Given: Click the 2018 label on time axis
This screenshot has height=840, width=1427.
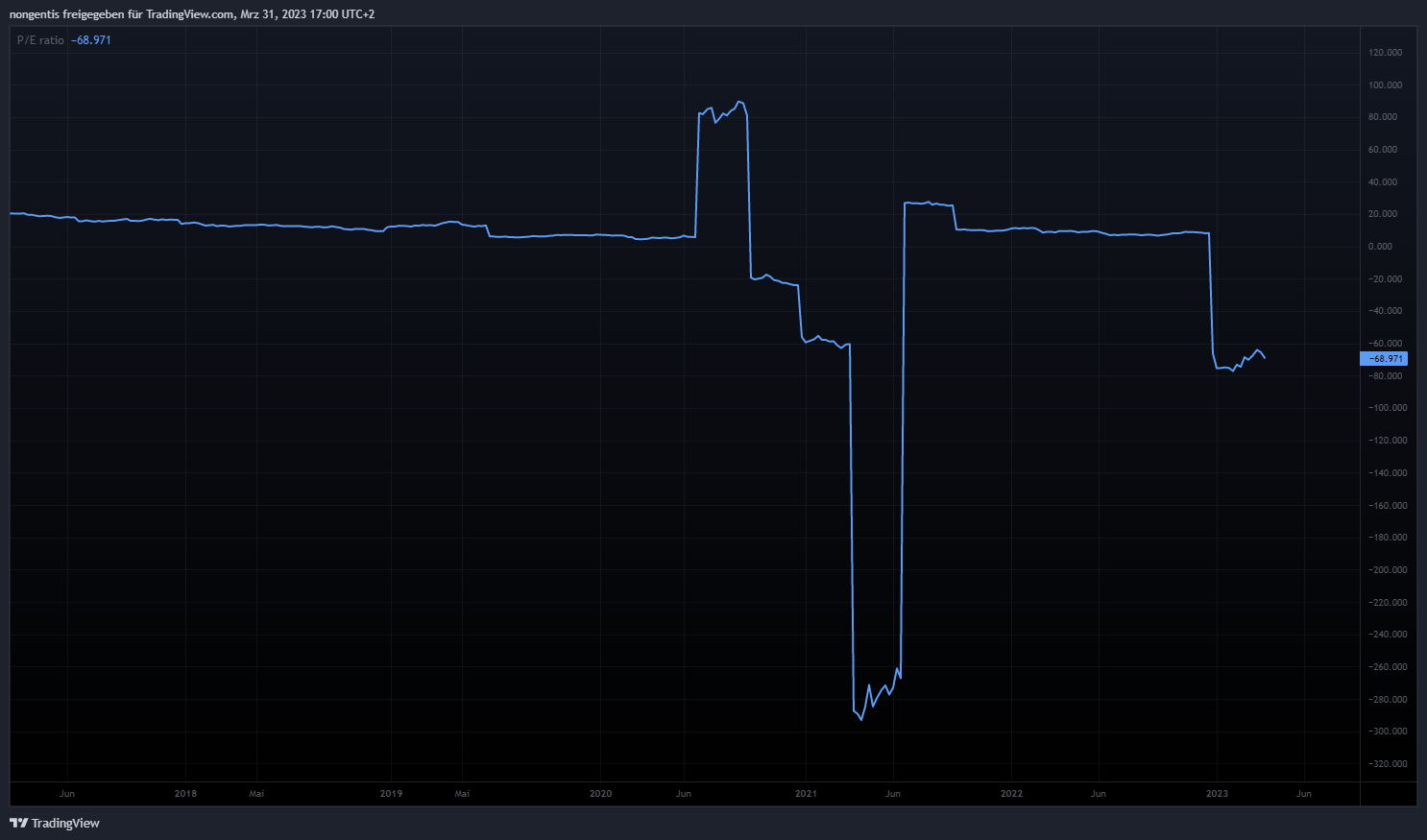Looking at the screenshot, I should (185, 794).
